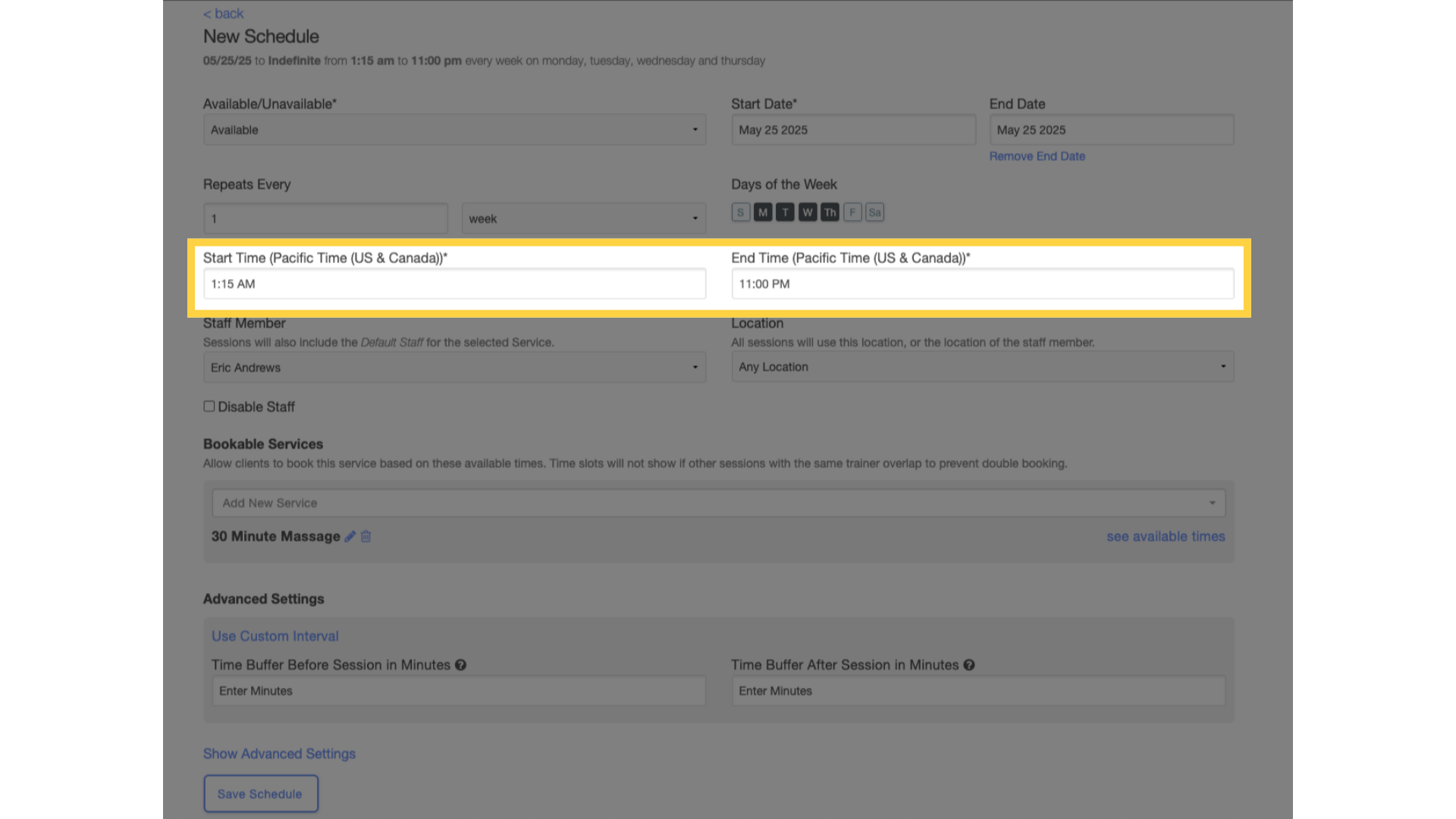Image resolution: width=1456 pixels, height=819 pixels.
Task: Toggle Friday in Days of the Week
Action: tap(852, 212)
